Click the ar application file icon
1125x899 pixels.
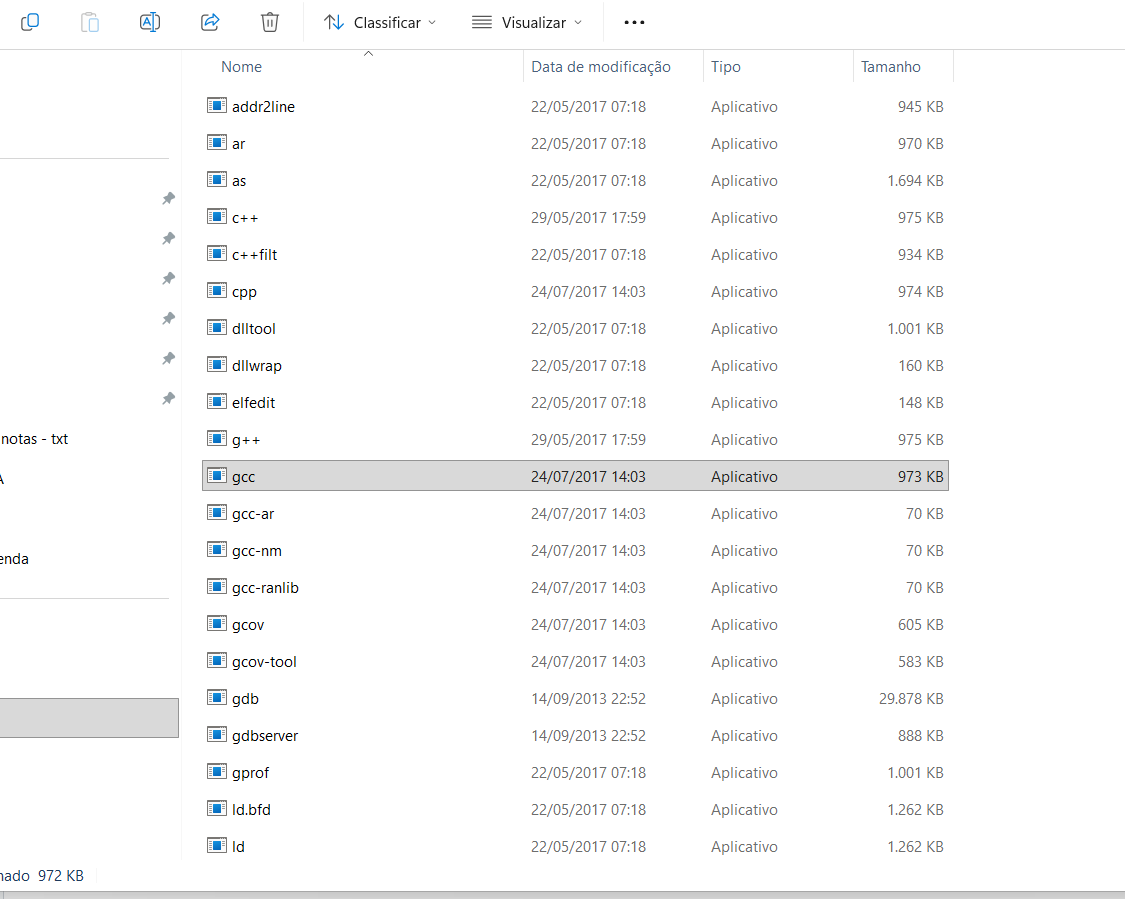(x=217, y=143)
